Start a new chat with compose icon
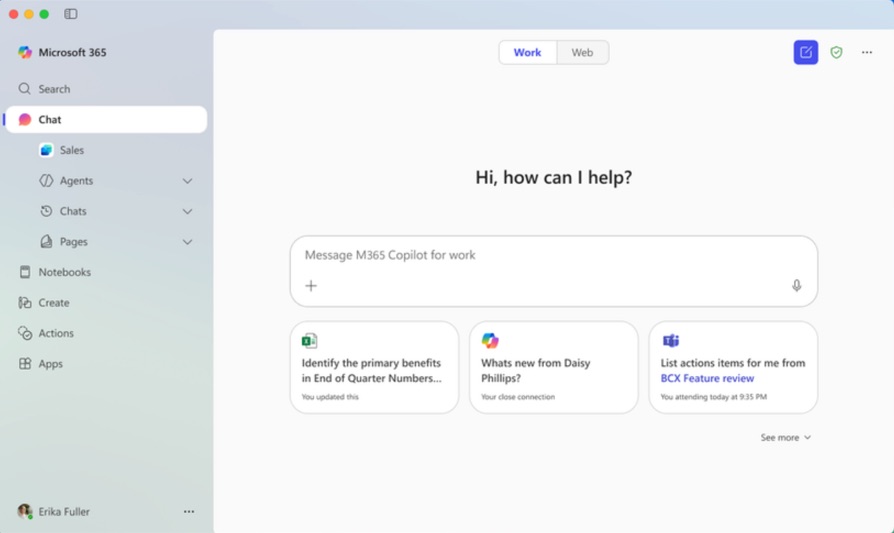The width and height of the screenshot is (894, 533). (806, 52)
